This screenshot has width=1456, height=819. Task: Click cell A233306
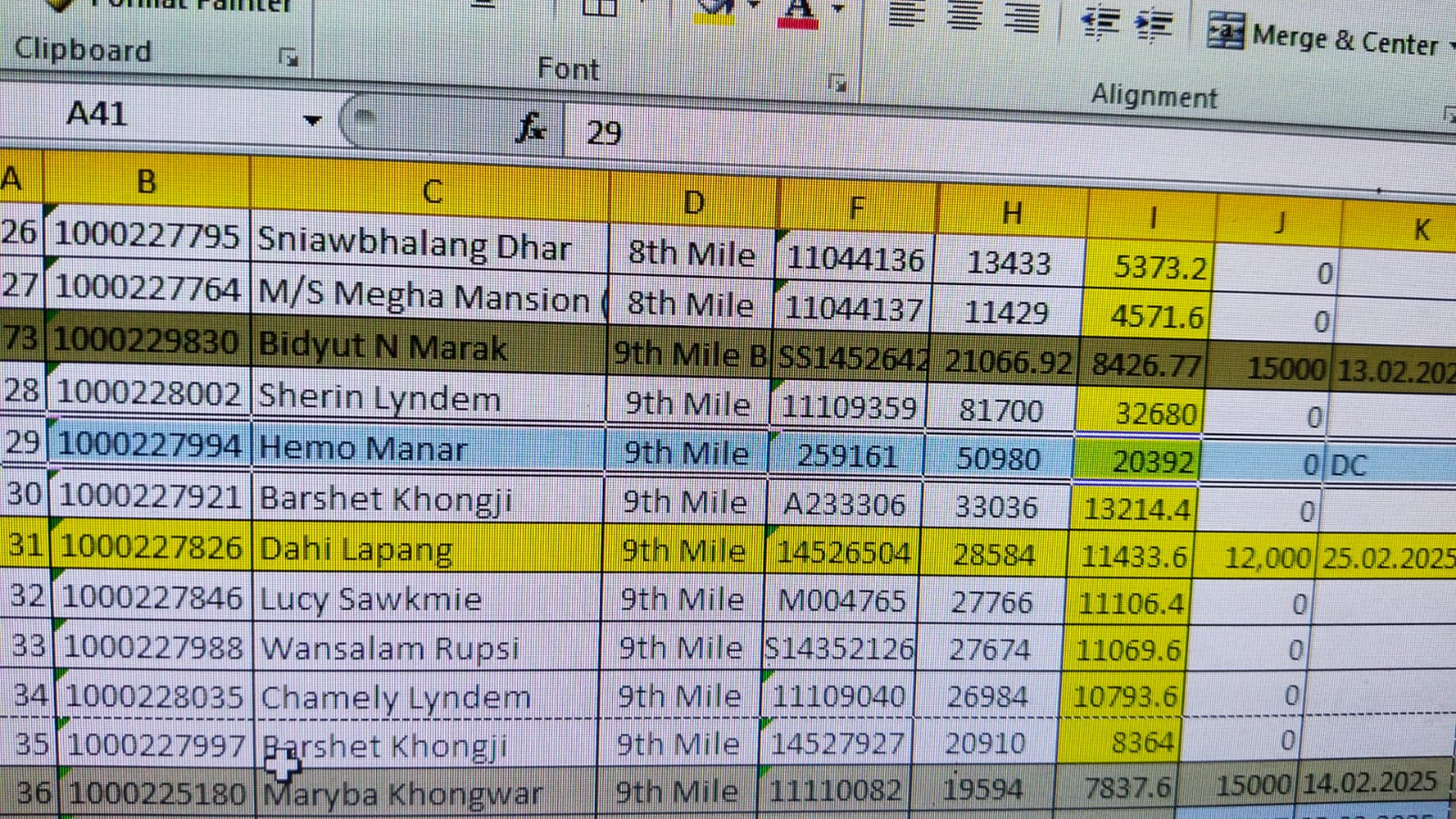click(844, 505)
